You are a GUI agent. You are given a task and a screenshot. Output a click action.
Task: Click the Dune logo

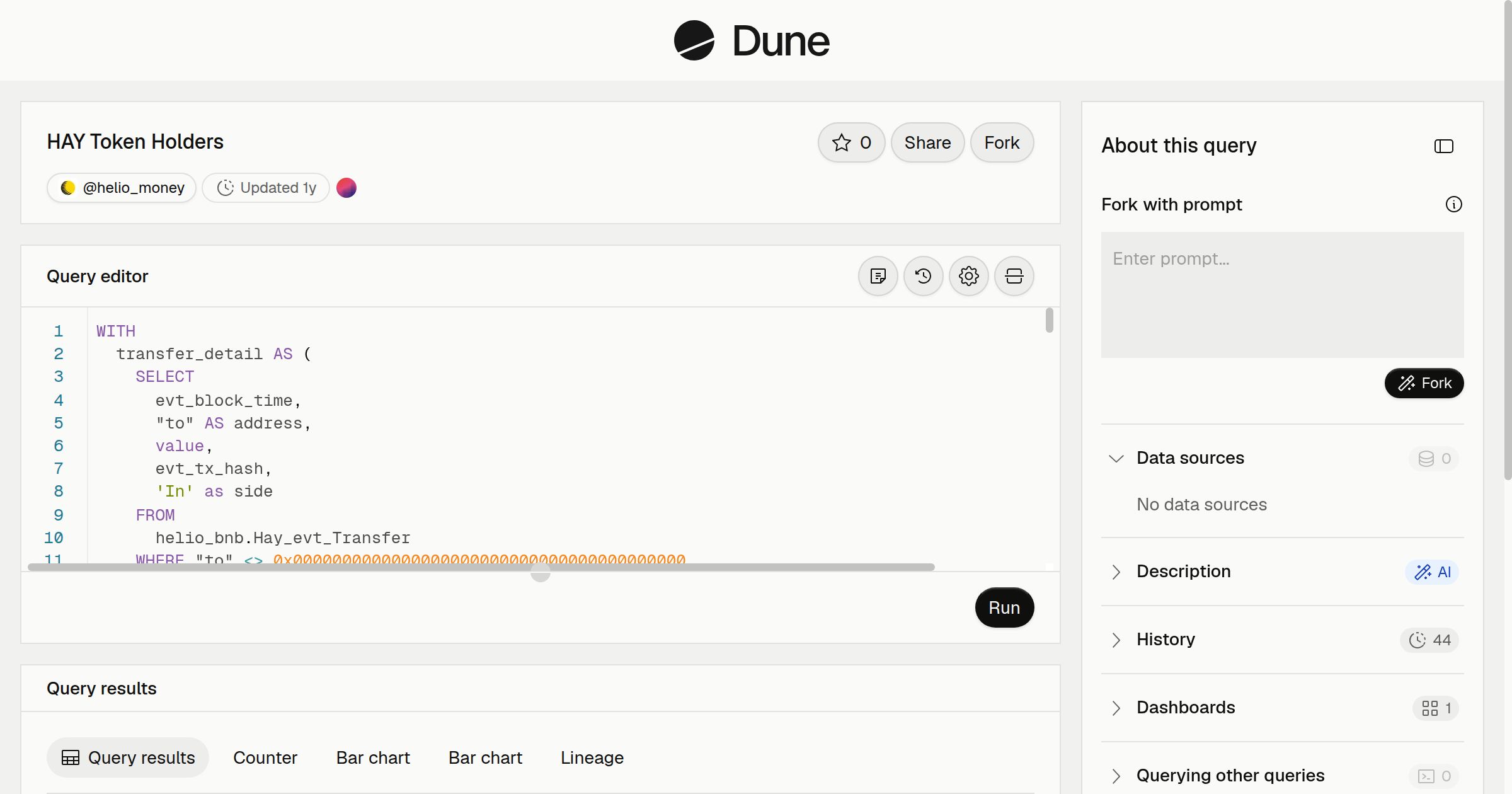(752, 41)
